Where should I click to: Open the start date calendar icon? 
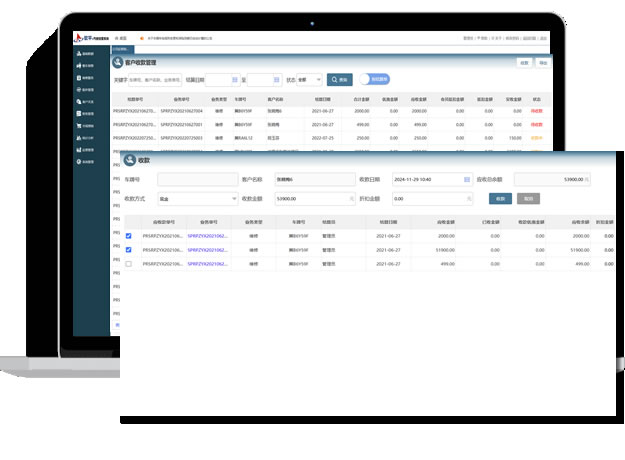pos(236,79)
